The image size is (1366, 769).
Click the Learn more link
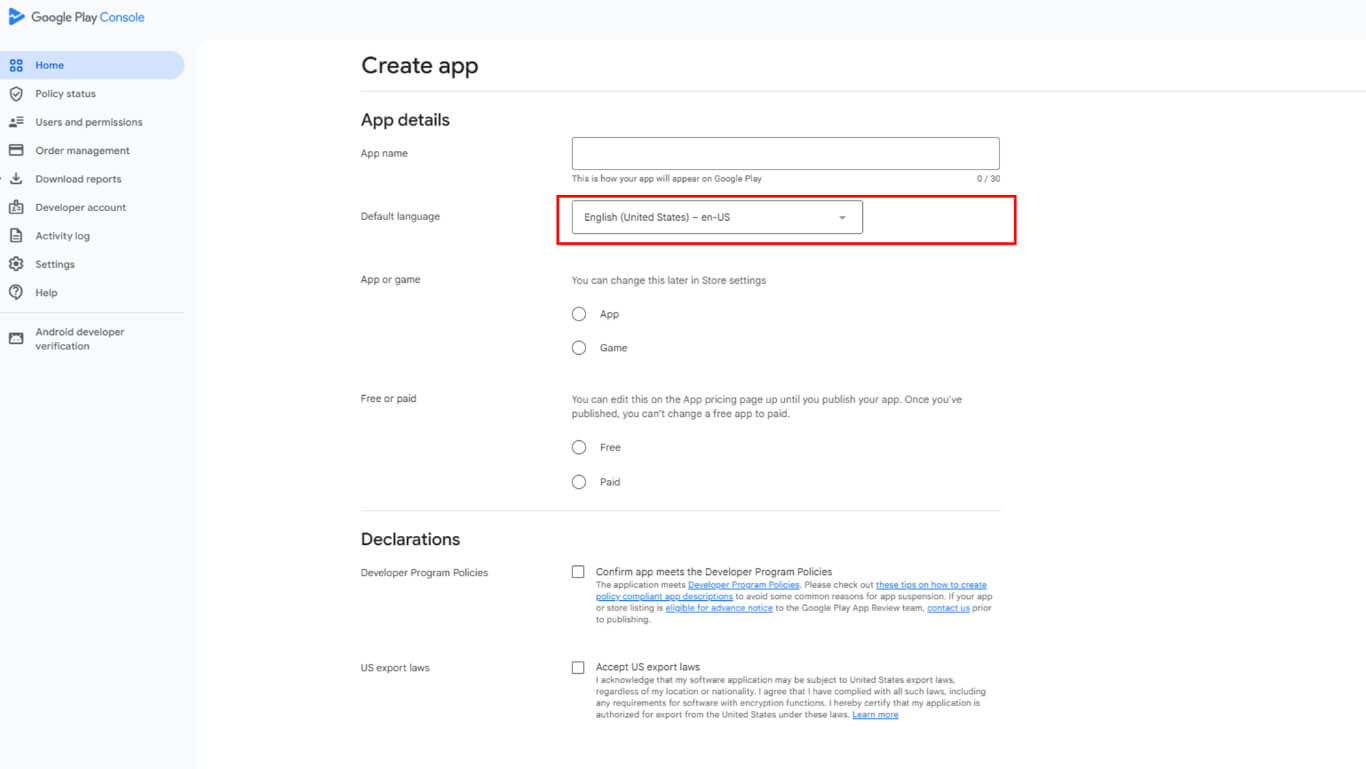point(875,715)
